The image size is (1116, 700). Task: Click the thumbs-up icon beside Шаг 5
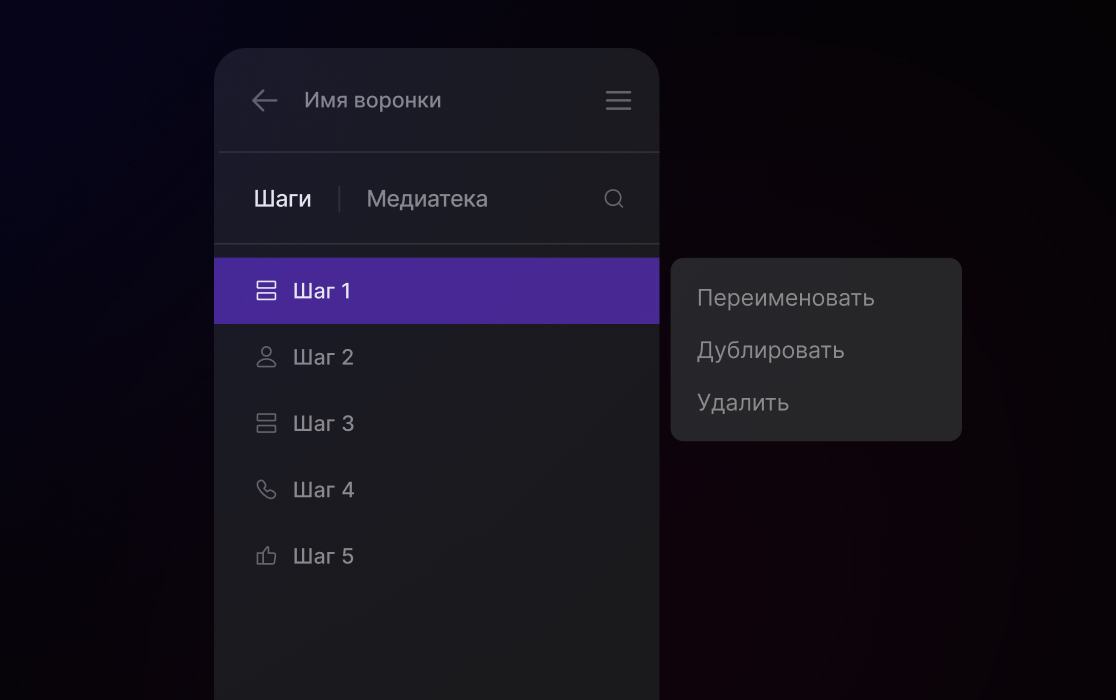coord(266,556)
